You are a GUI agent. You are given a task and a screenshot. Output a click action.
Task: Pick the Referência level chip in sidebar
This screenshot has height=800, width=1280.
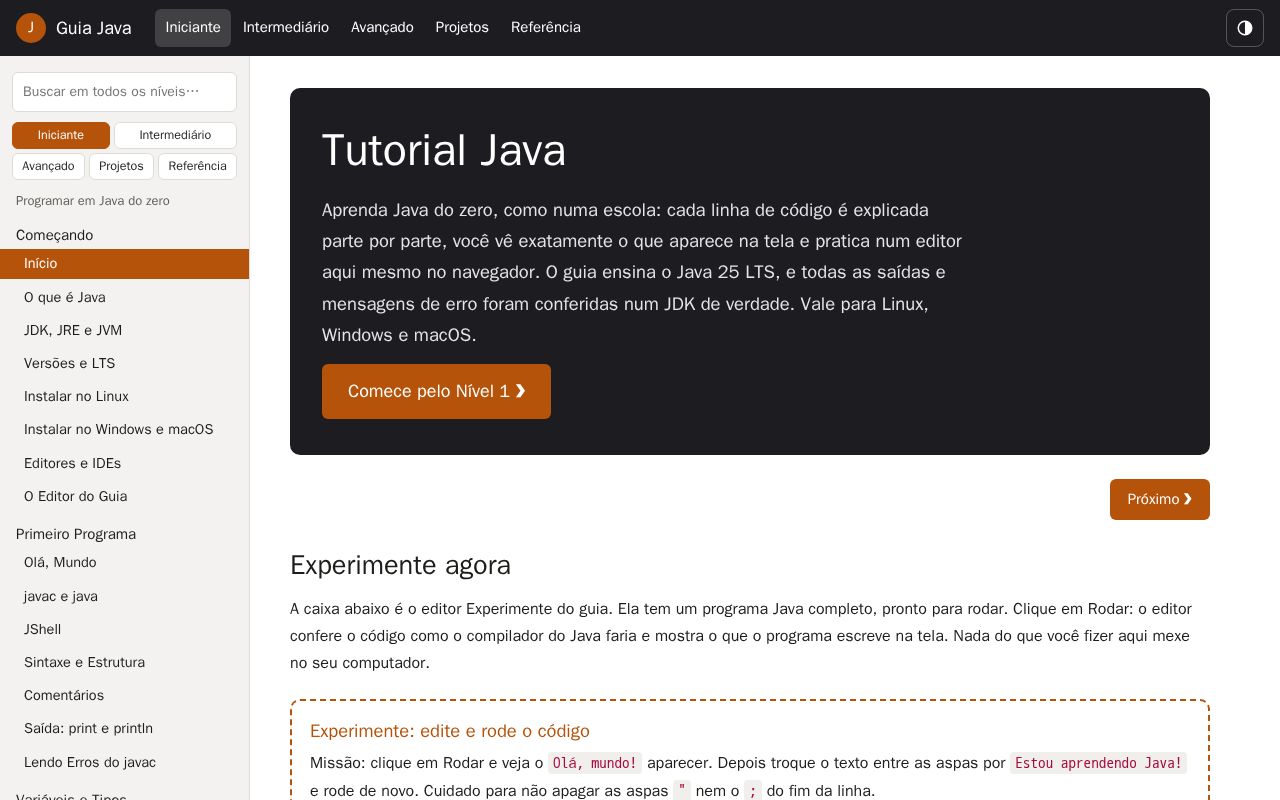[x=197, y=166]
